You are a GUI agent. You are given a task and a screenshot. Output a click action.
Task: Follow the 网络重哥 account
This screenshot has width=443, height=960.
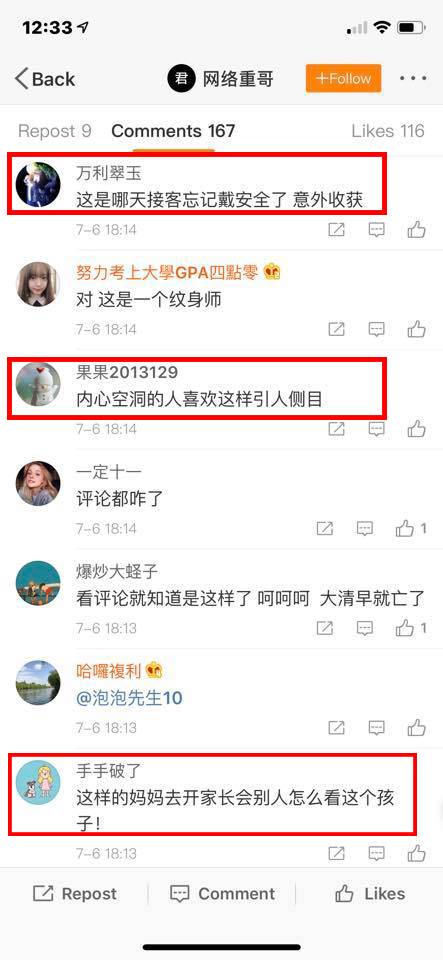point(343,78)
